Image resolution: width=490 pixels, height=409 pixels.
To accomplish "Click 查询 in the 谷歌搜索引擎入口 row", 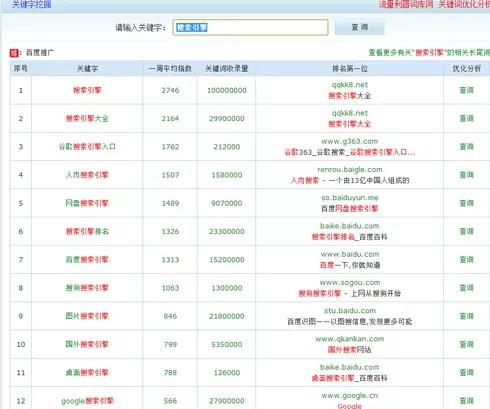I will click(467, 147).
